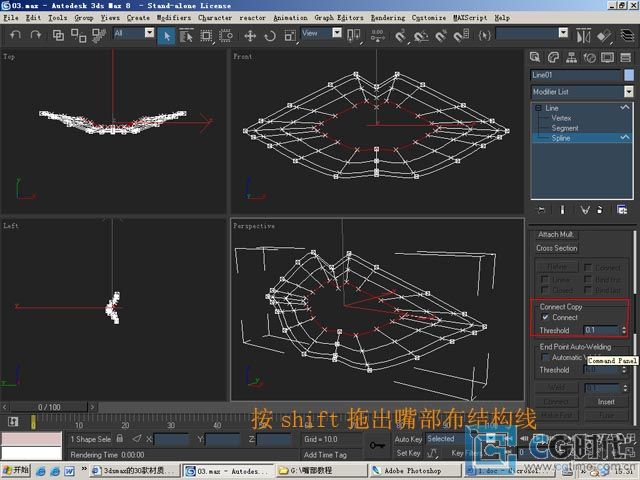Open the selection filter All dropdown

(150, 33)
